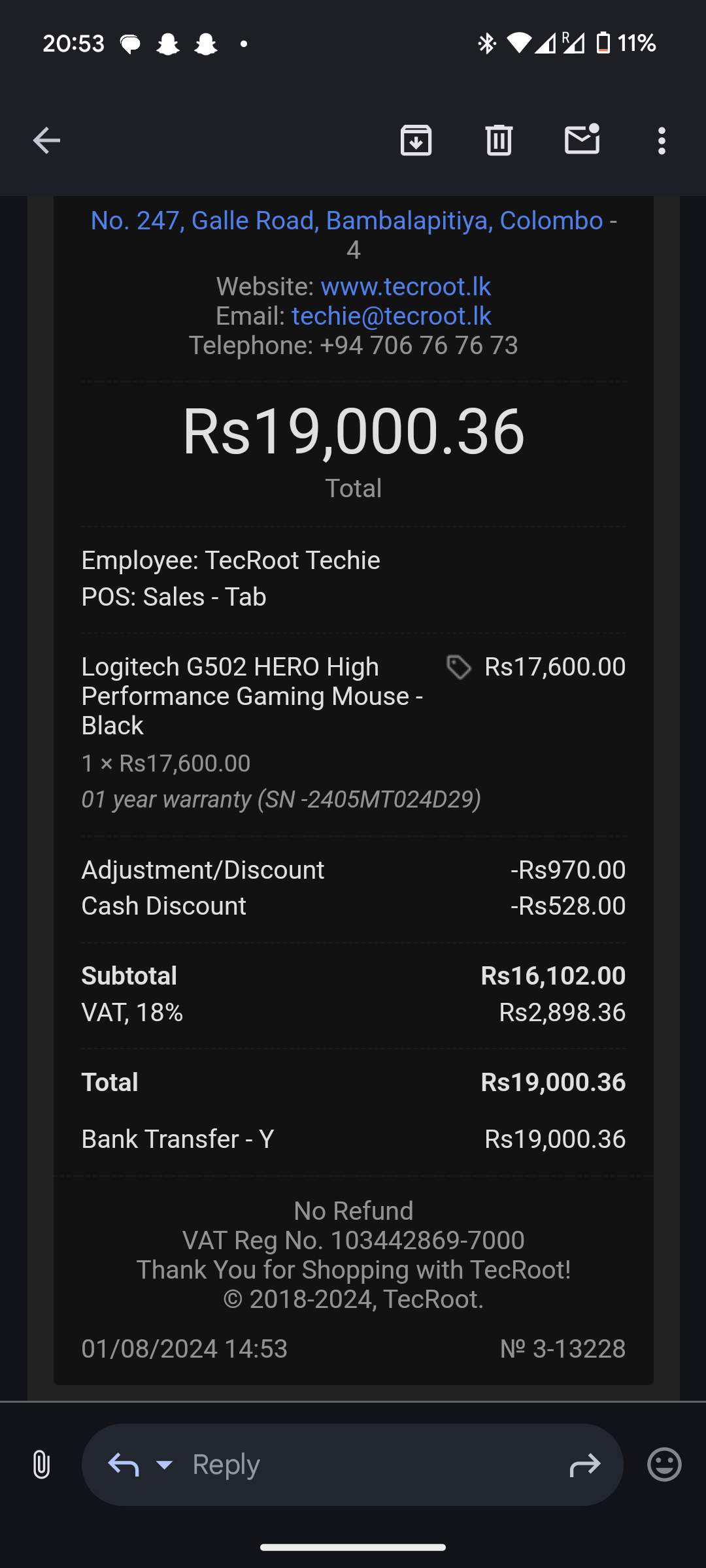706x1568 pixels.
Task: Tap the techie@tecroot.lk email link
Action: tap(391, 316)
